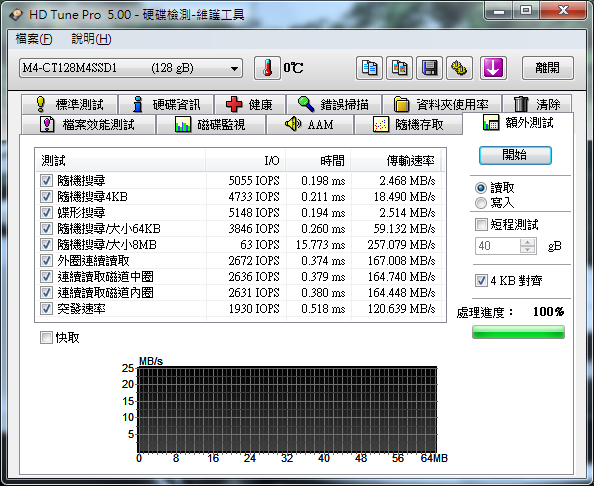594x486 pixels.
Task: Uncheck the 突發速率 checkbox
Action: [x=46, y=308]
